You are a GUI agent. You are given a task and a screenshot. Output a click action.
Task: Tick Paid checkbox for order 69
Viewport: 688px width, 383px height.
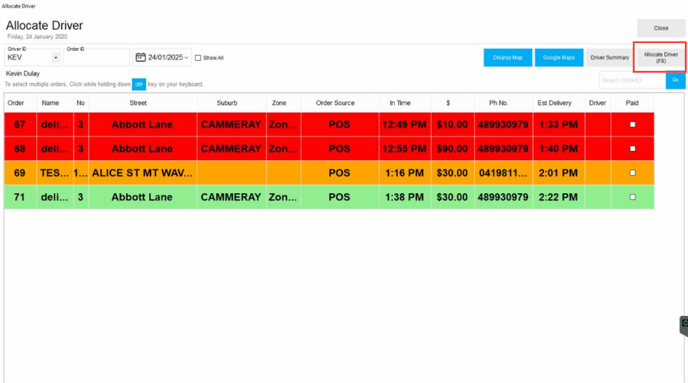tap(632, 173)
